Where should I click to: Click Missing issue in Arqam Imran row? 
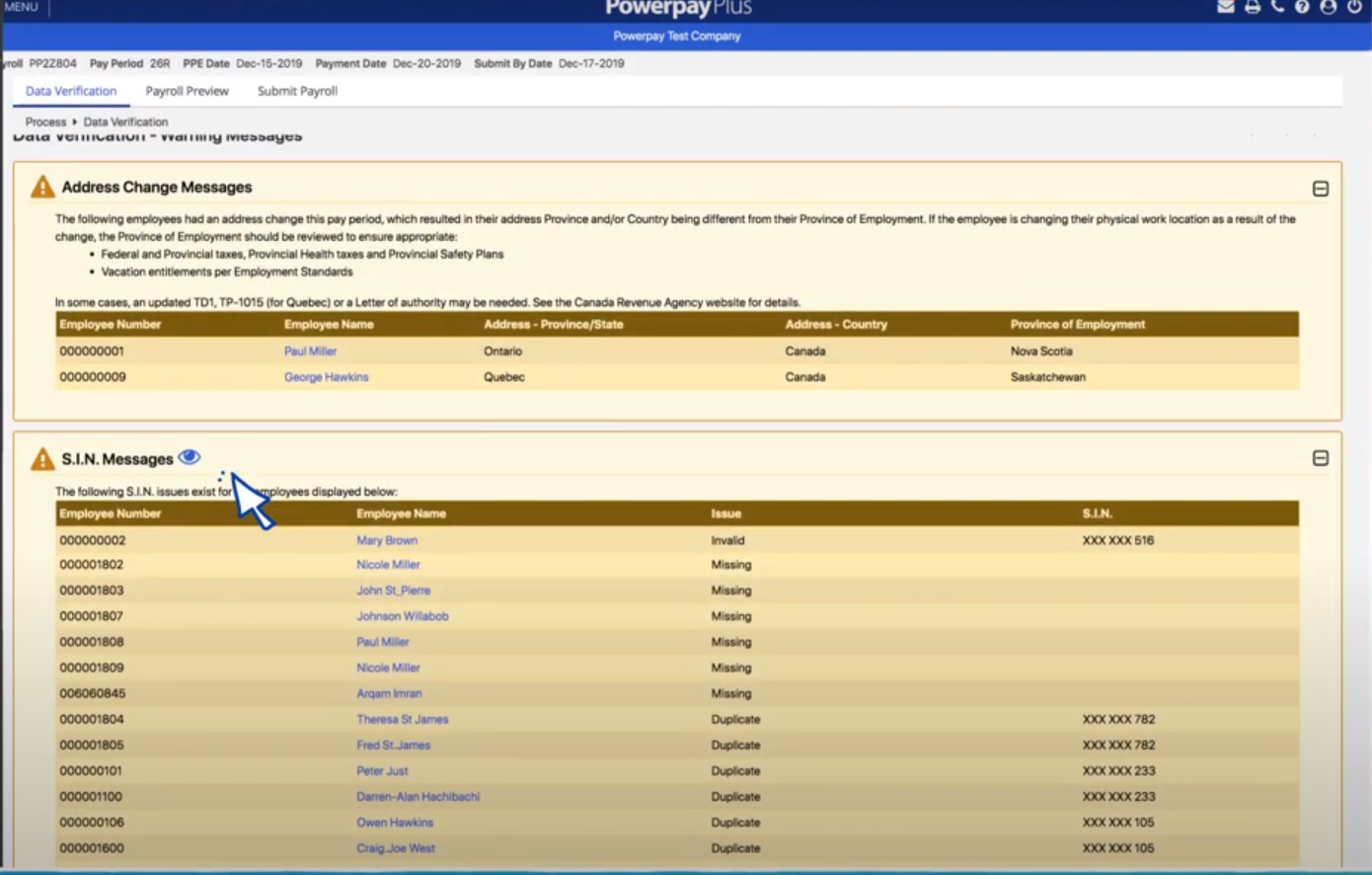click(x=730, y=693)
